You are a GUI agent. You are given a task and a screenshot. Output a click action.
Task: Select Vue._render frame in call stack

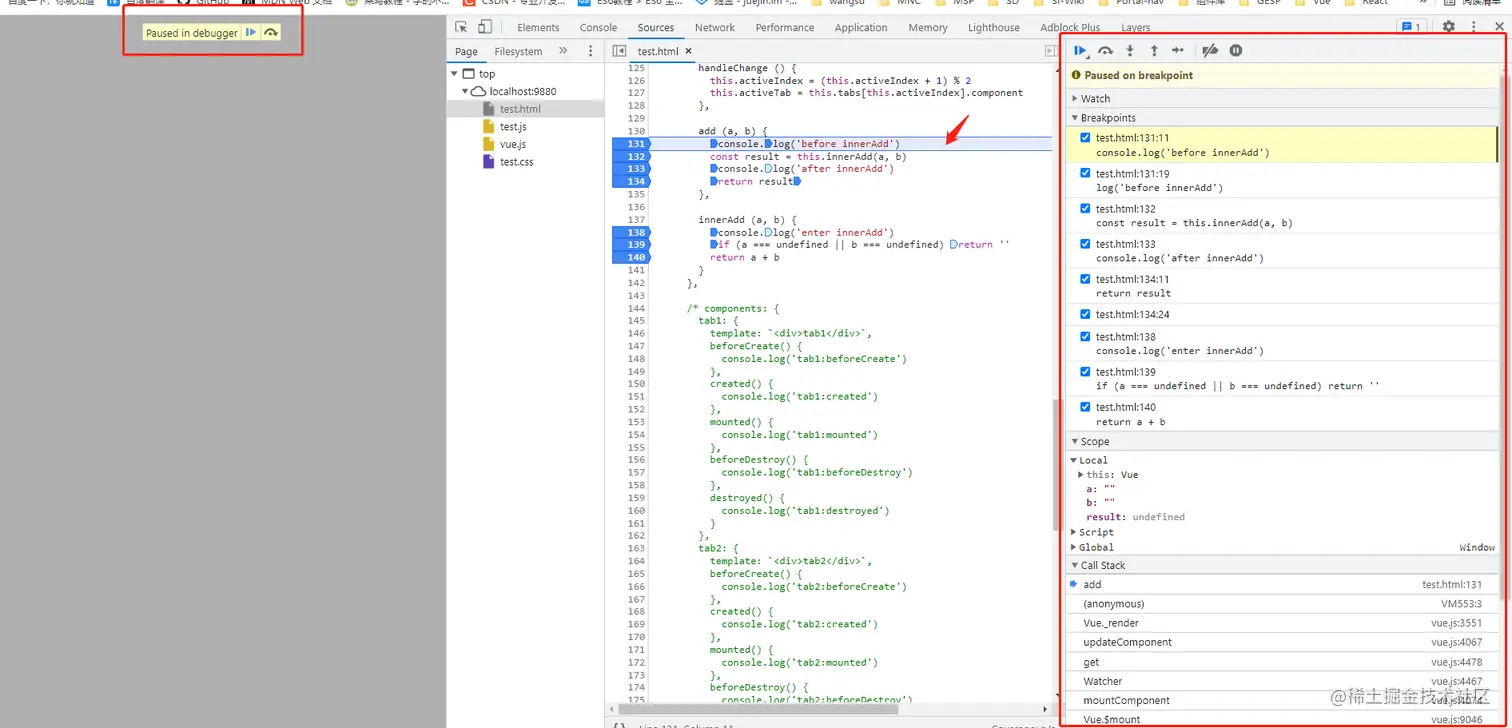click(1110, 623)
